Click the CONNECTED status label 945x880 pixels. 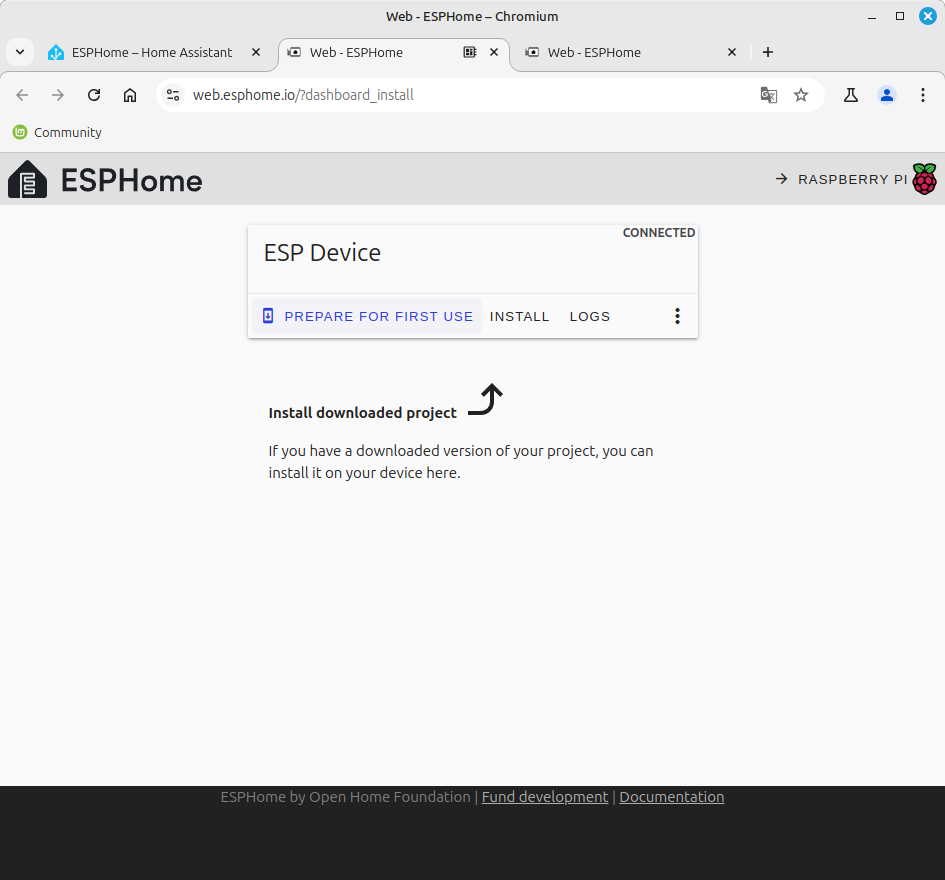[659, 233]
